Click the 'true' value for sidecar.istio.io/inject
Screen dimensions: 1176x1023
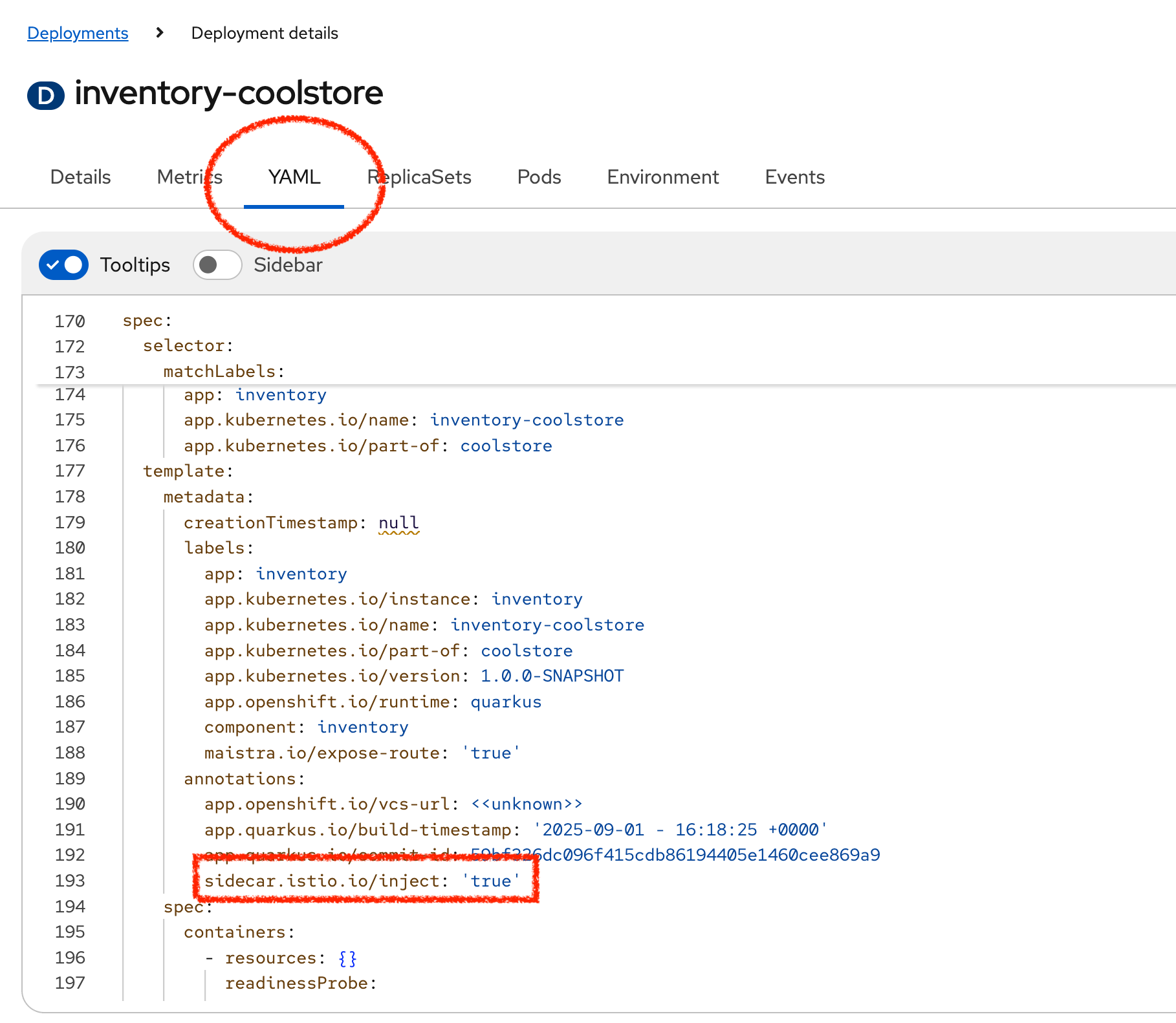[x=490, y=880]
